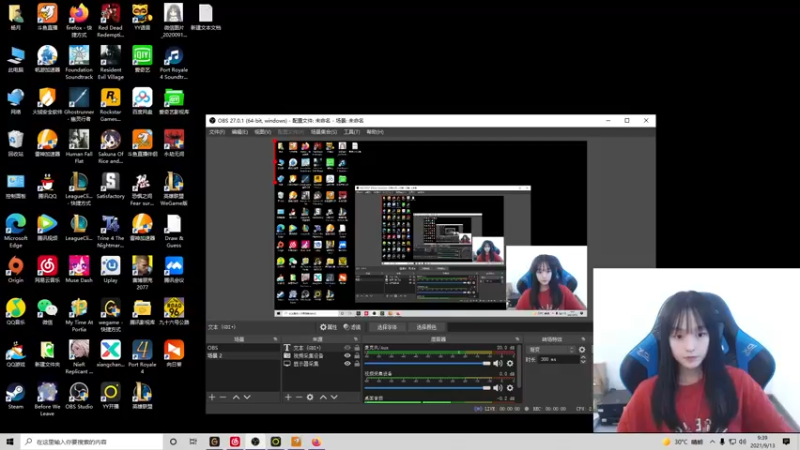The image size is (800, 450).
Task: Open Red Dead Redemption shortcut
Action: 110,20
